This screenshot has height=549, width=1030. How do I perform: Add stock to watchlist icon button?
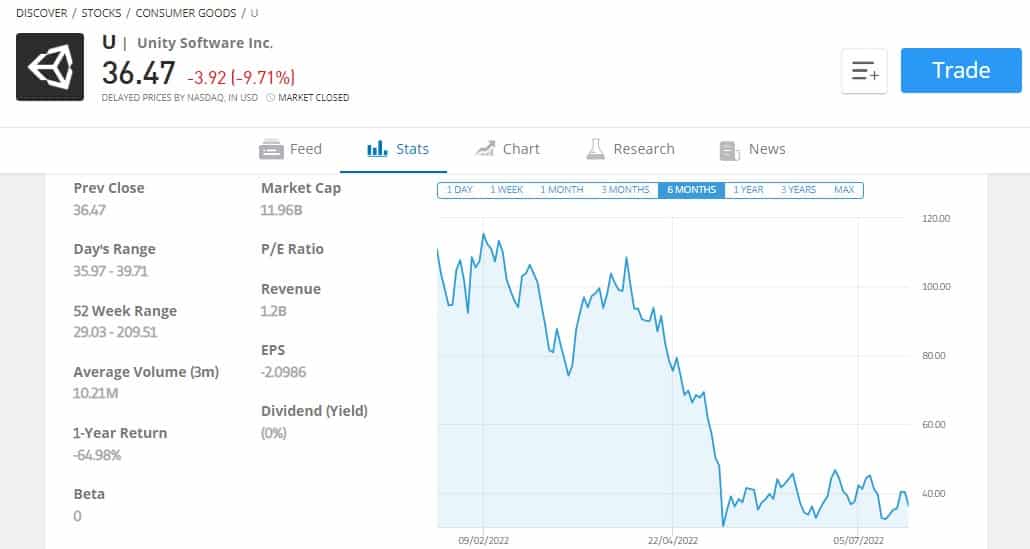(864, 71)
